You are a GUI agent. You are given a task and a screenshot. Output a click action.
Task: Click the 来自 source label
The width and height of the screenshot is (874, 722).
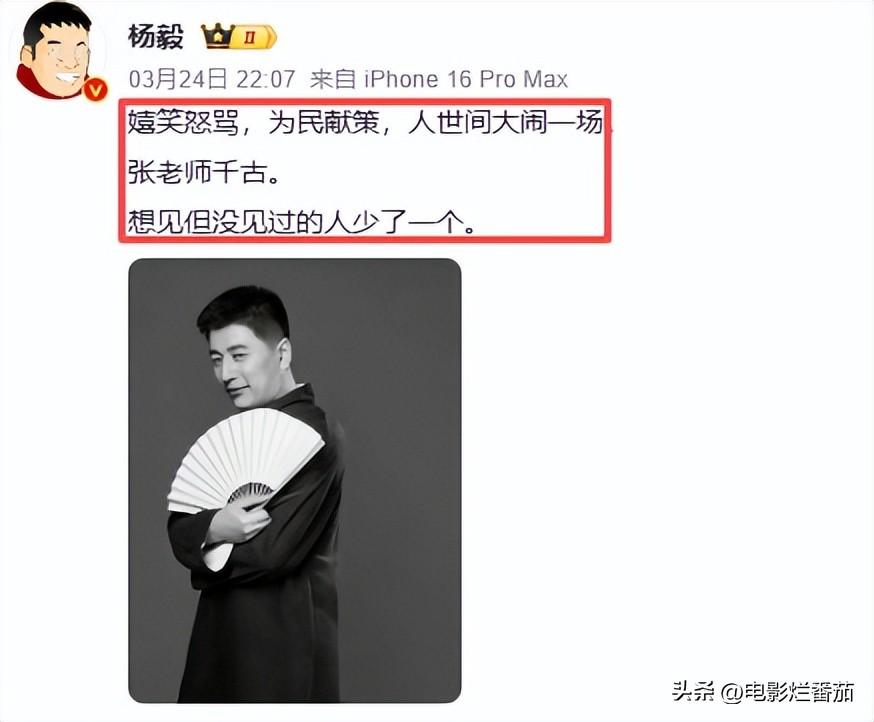333,79
